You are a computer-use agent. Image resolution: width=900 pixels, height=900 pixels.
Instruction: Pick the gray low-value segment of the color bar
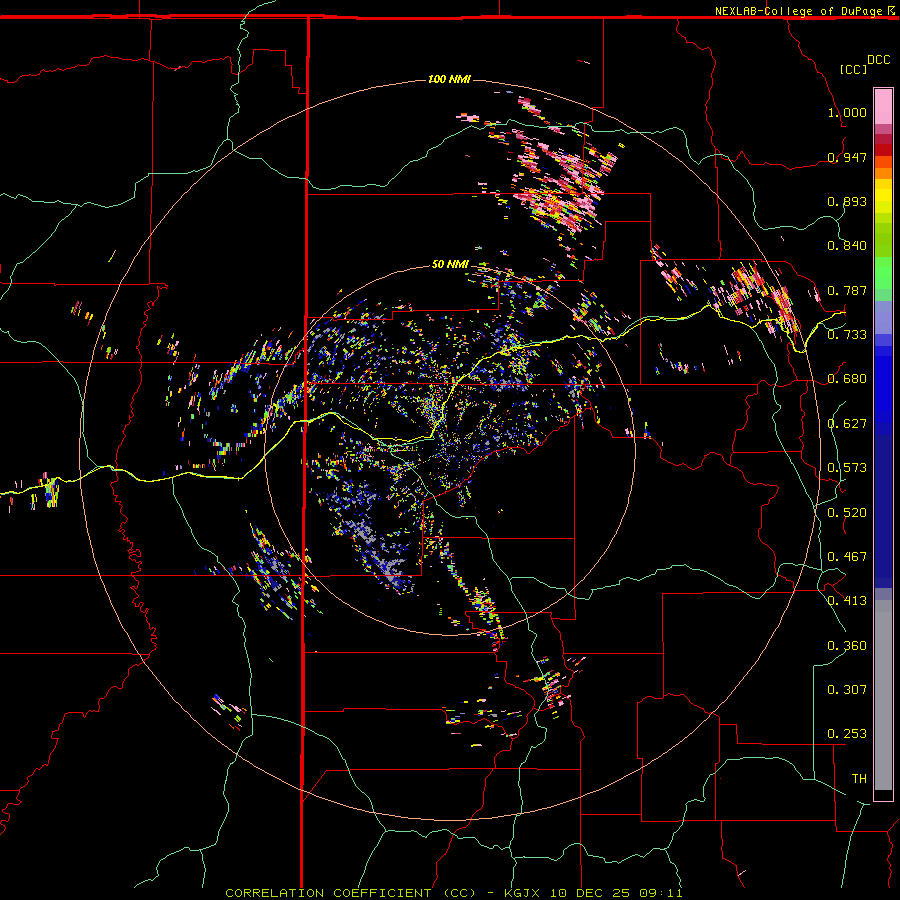pos(883,695)
